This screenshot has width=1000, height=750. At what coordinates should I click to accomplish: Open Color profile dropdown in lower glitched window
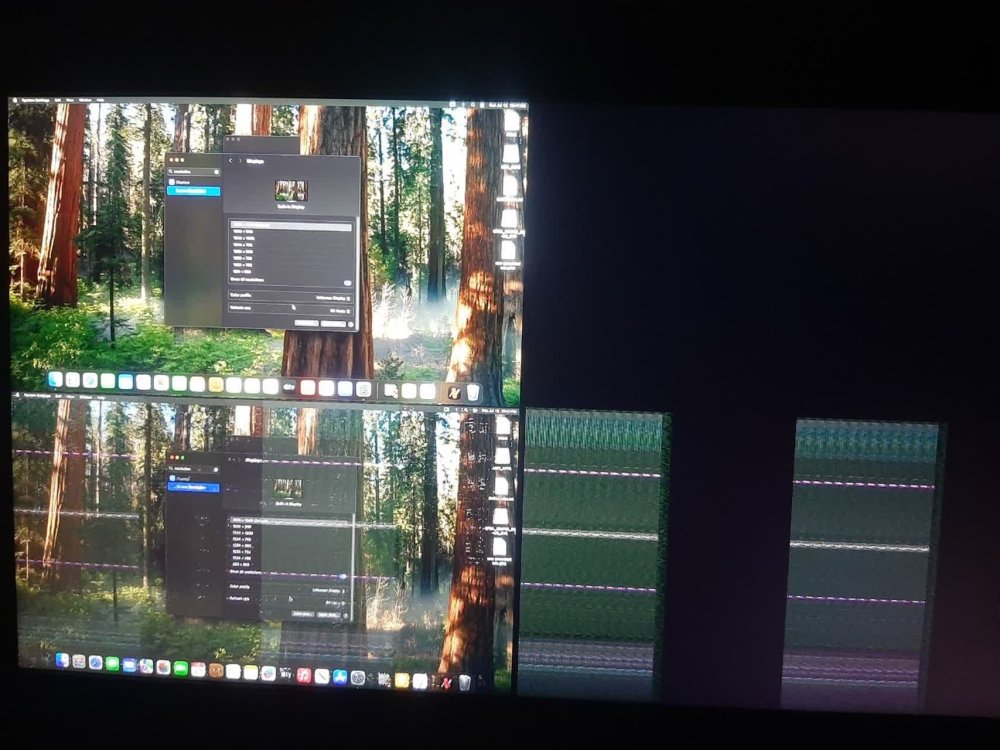click(328, 591)
